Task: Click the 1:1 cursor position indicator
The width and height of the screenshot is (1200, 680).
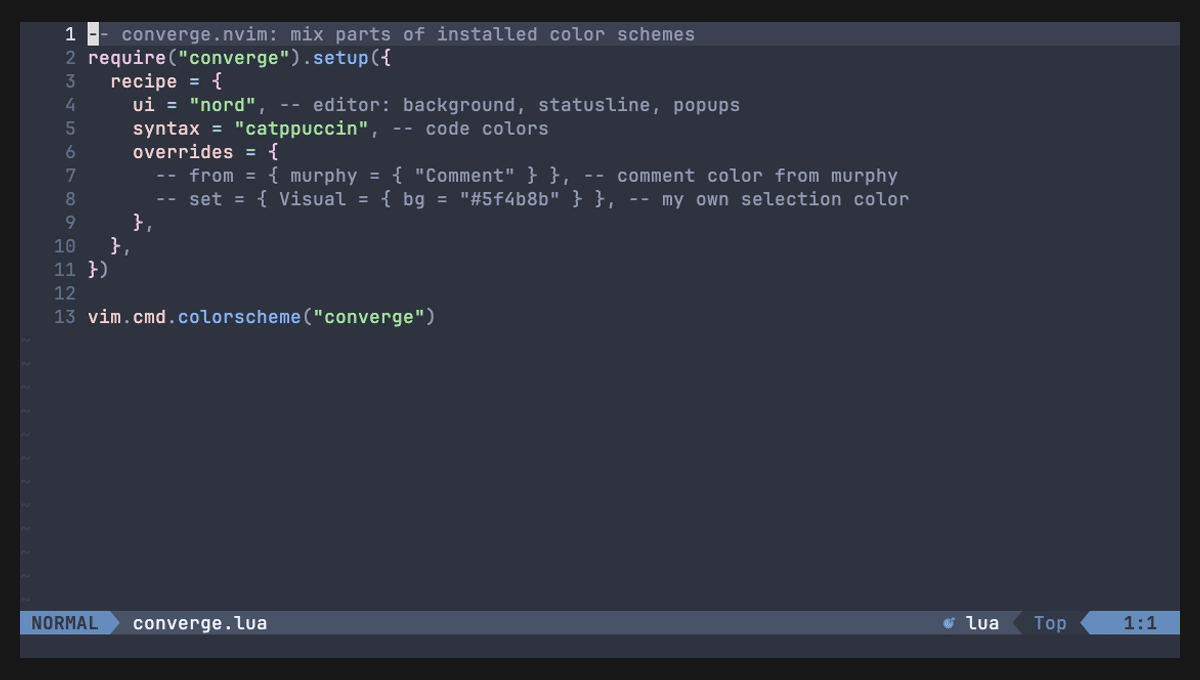Action: point(1140,623)
